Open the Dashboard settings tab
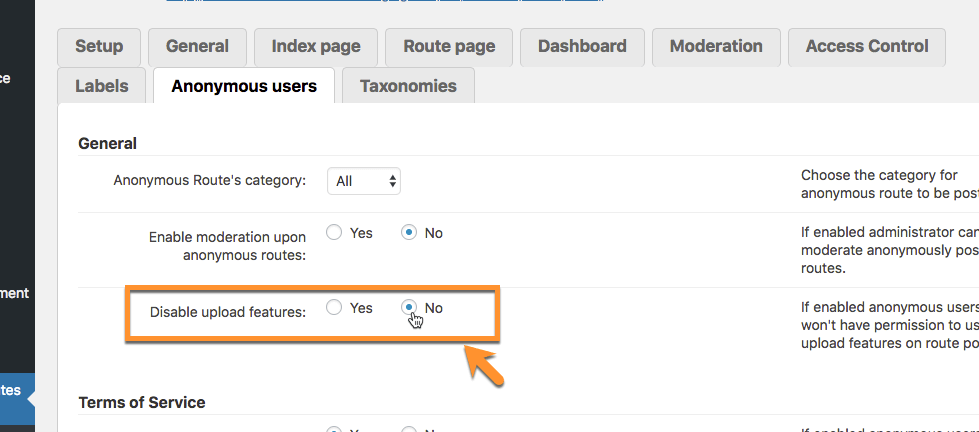The image size is (979, 432). pyautogui.click(x=582, y=46)
